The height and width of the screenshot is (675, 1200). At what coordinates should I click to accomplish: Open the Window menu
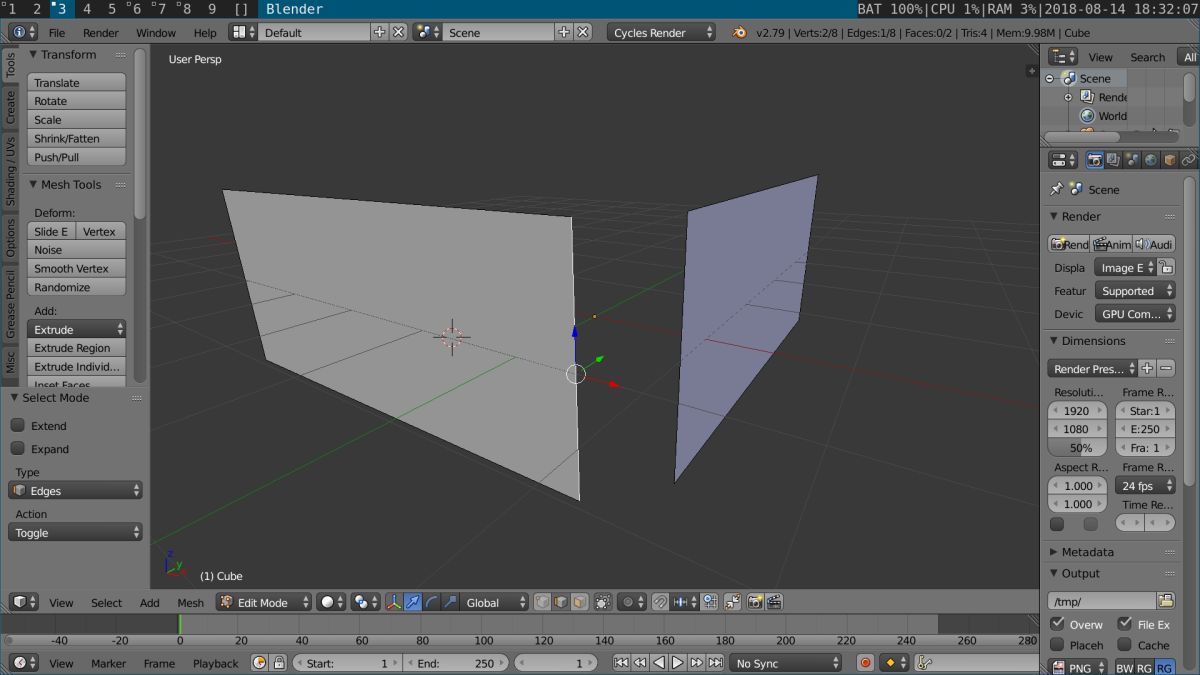point(156,32)
